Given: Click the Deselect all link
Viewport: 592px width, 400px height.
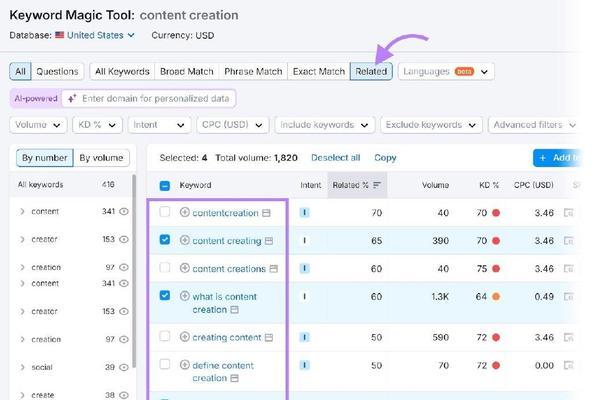Looking at the screenshot, I should (335, 158).
